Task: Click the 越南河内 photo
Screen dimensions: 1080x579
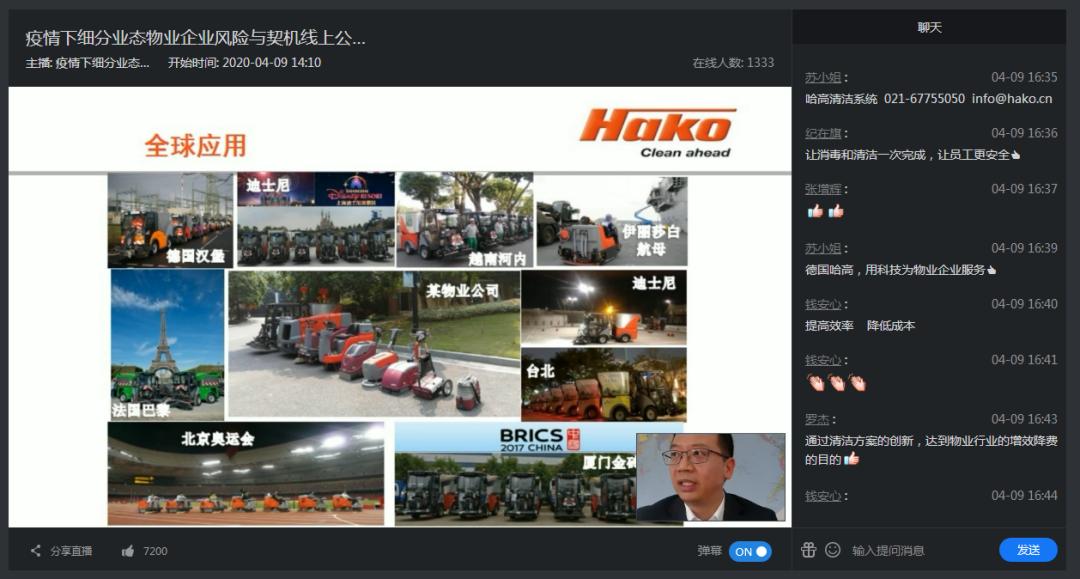Action: [465, 220]
